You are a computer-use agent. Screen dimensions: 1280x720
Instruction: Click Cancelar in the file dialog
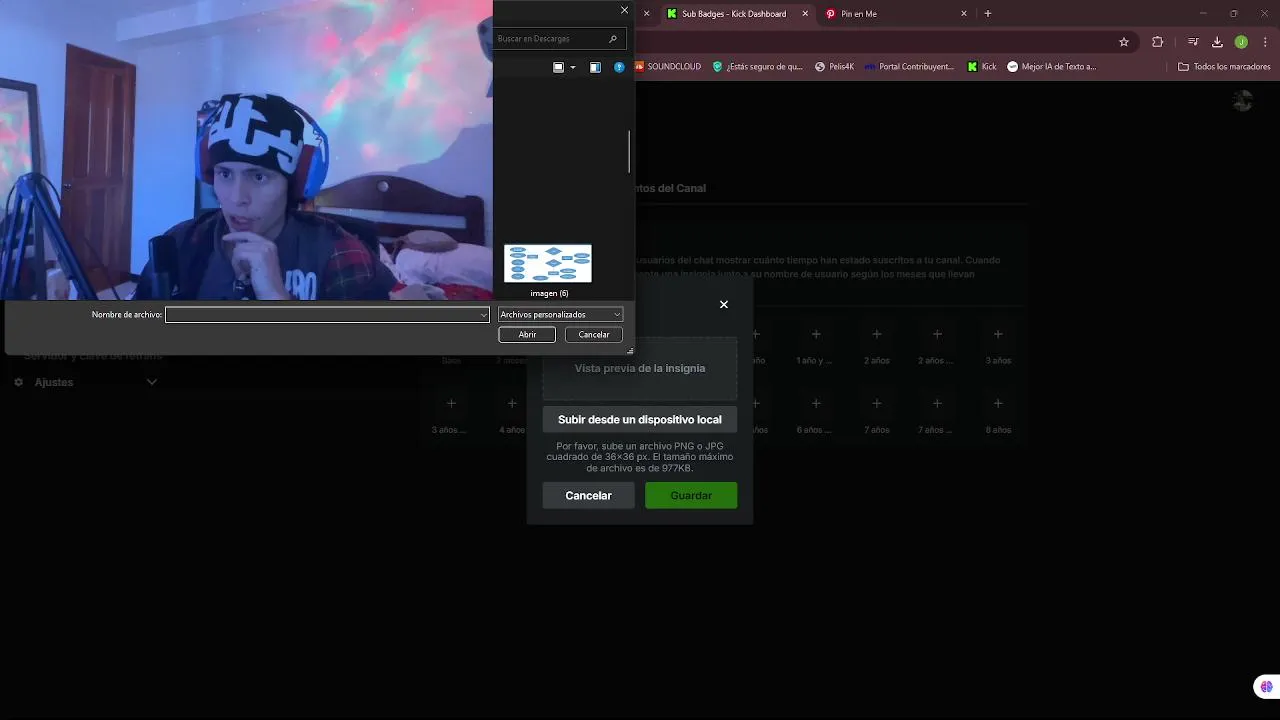pos(594,335)
